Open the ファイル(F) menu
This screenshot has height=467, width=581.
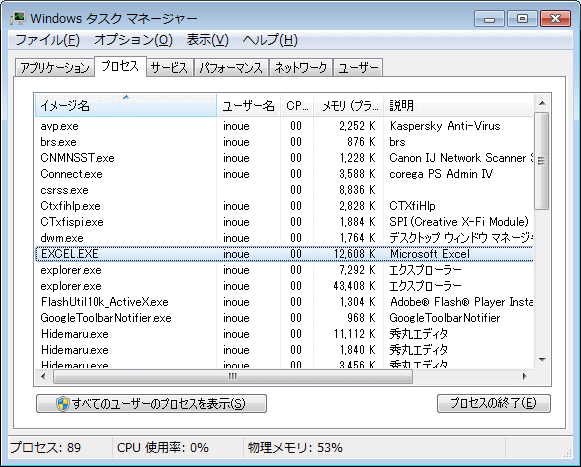[x=48, y=40]
